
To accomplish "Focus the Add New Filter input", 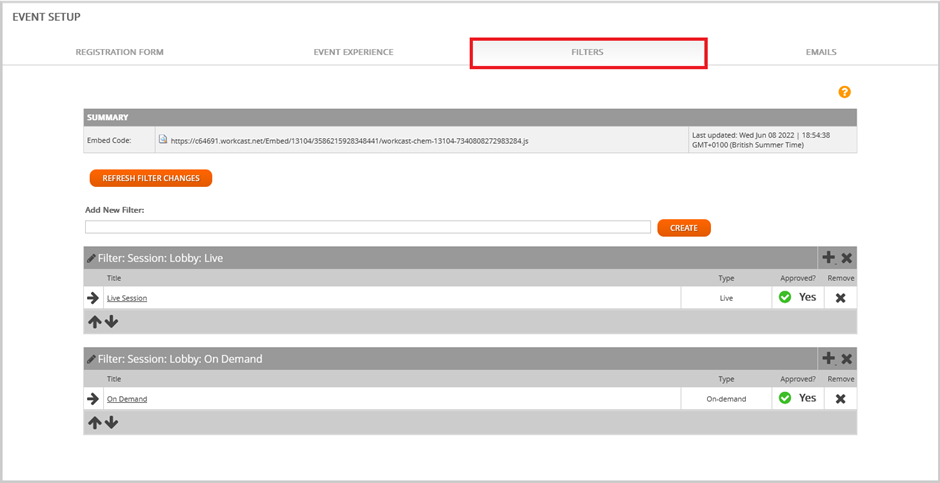I will 367,227.
